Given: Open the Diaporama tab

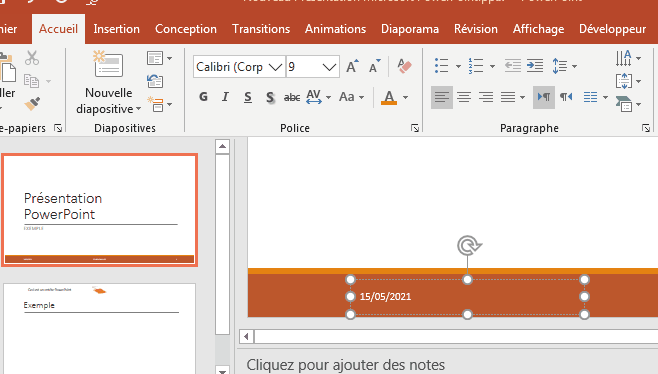Looking at the screenshot, I should [x=410, y=29].
